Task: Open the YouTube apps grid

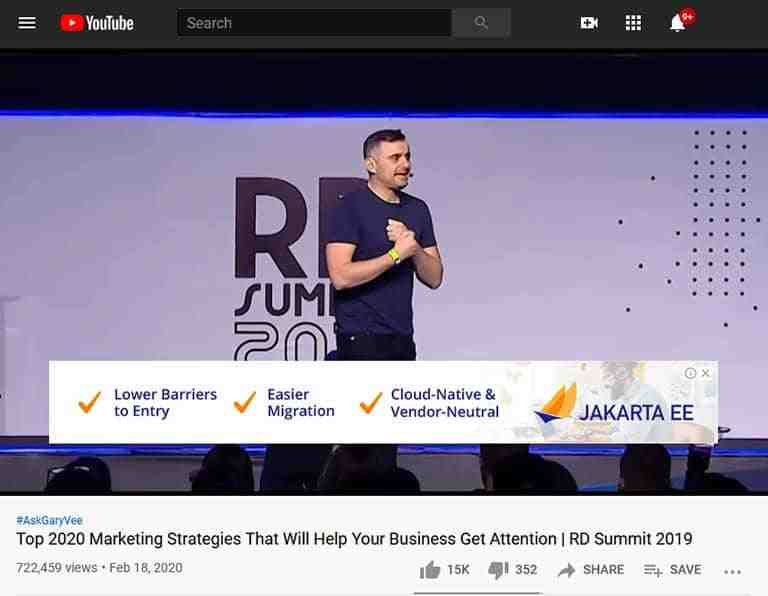Action: (x=633, y=23)
